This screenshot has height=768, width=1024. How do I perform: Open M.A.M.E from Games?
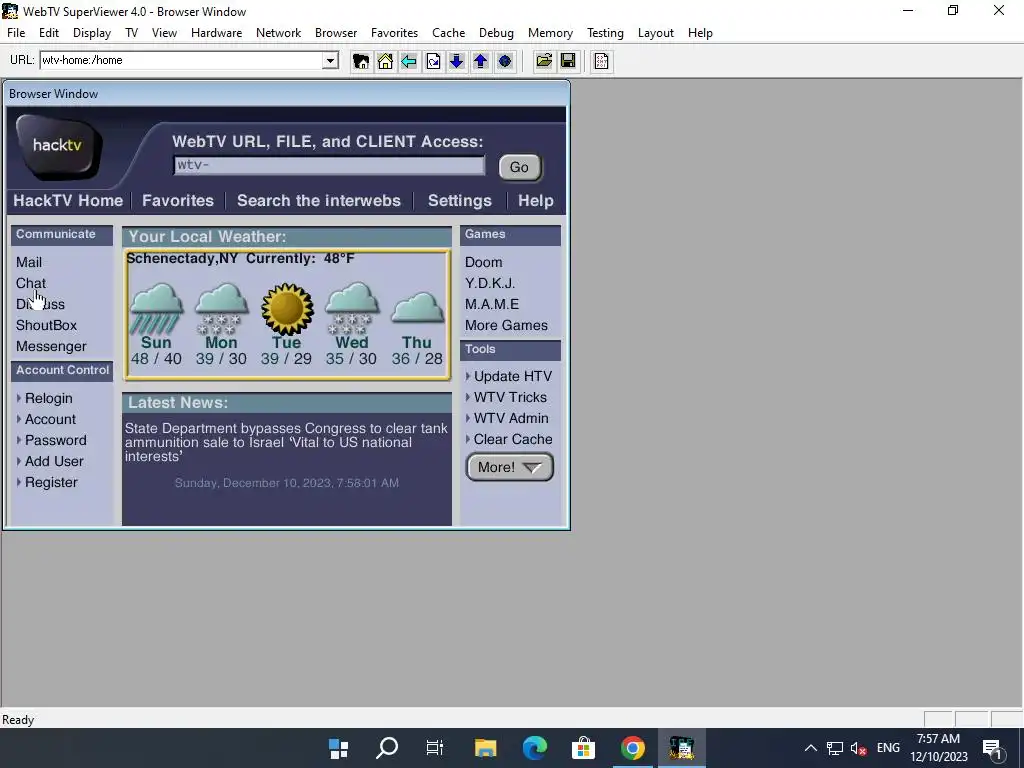[492, 304]
